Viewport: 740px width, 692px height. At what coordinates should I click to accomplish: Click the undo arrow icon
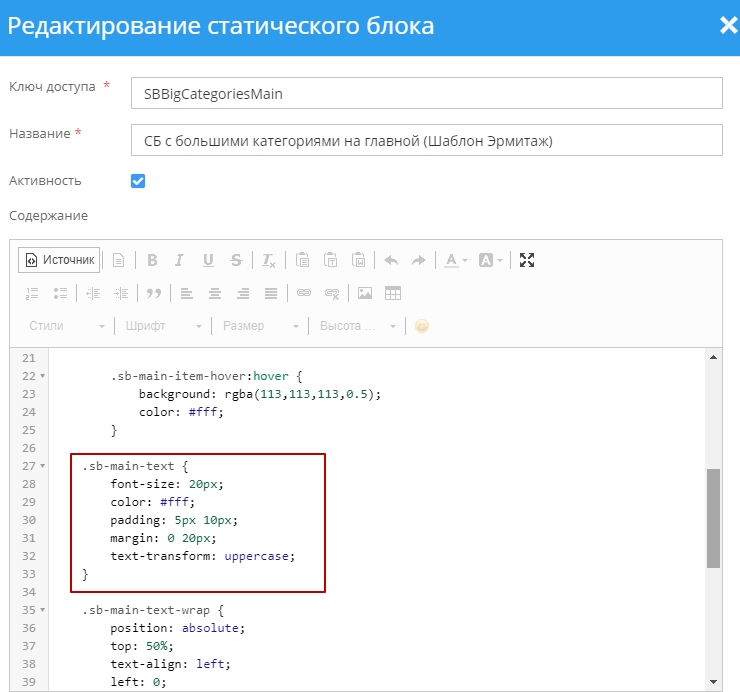391,260
